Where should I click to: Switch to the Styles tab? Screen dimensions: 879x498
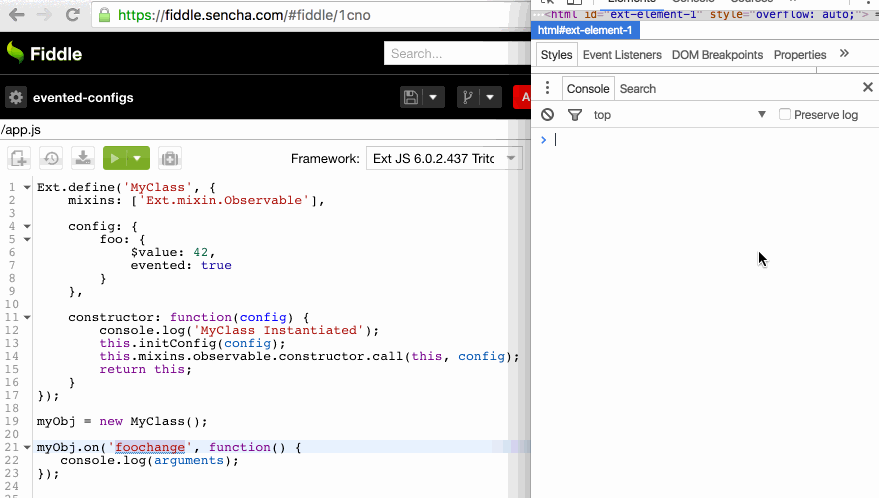click(x=556, y=55)
